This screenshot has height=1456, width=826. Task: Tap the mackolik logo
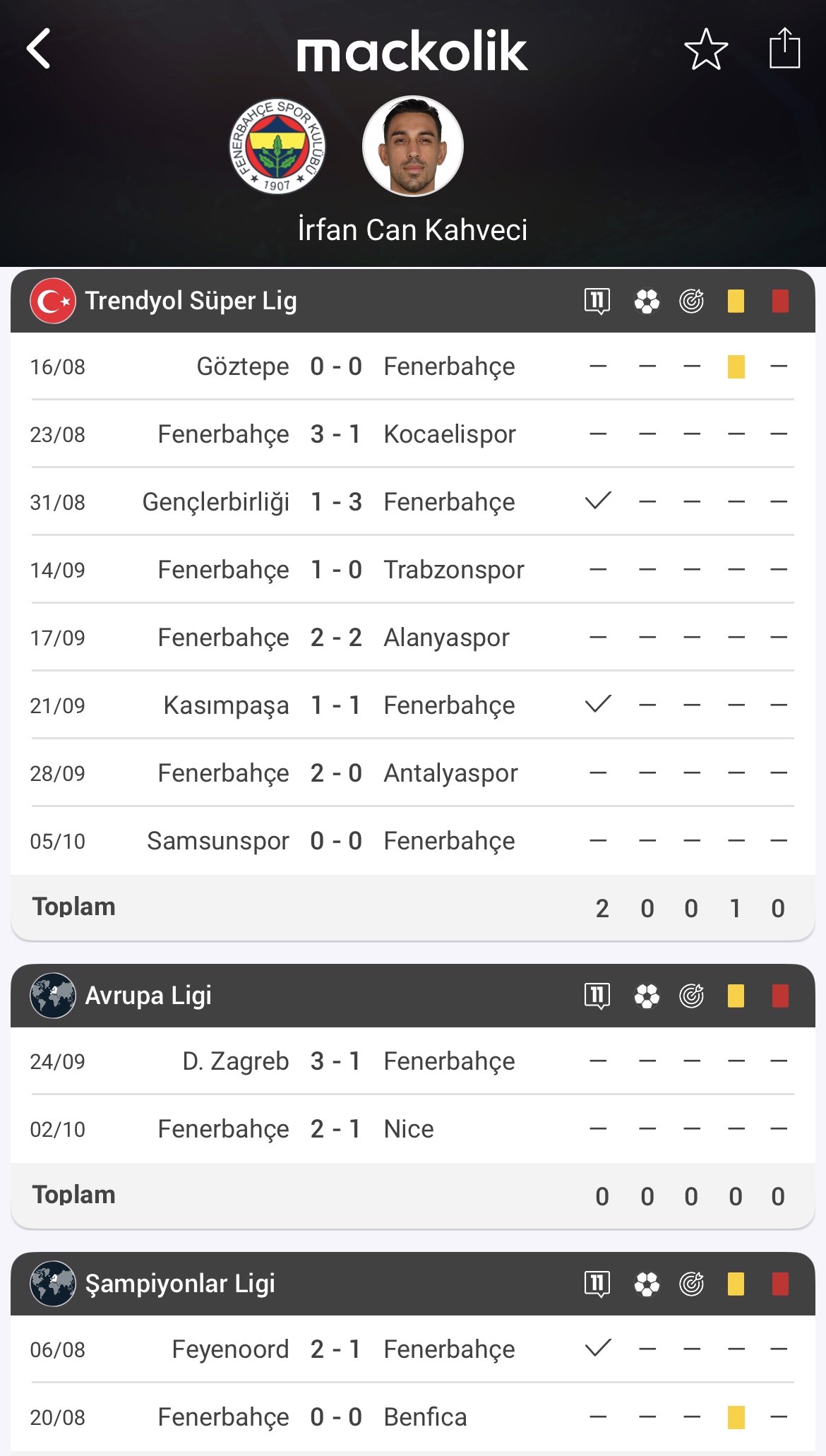pos(412,51)
